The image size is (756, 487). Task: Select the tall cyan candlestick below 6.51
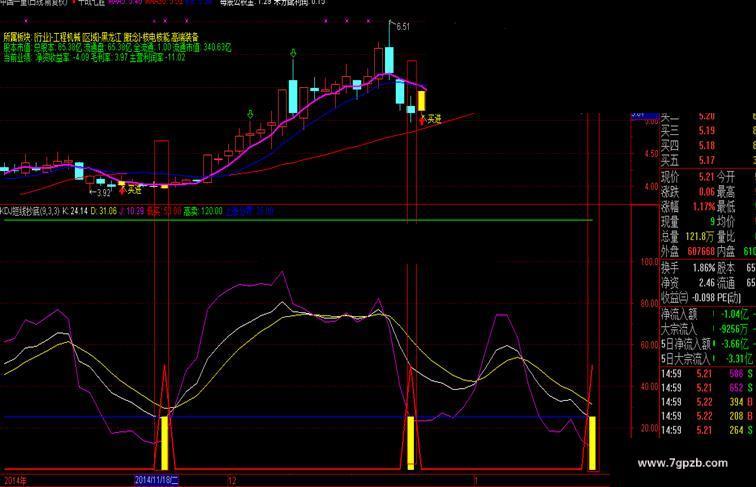coord(389,59)
